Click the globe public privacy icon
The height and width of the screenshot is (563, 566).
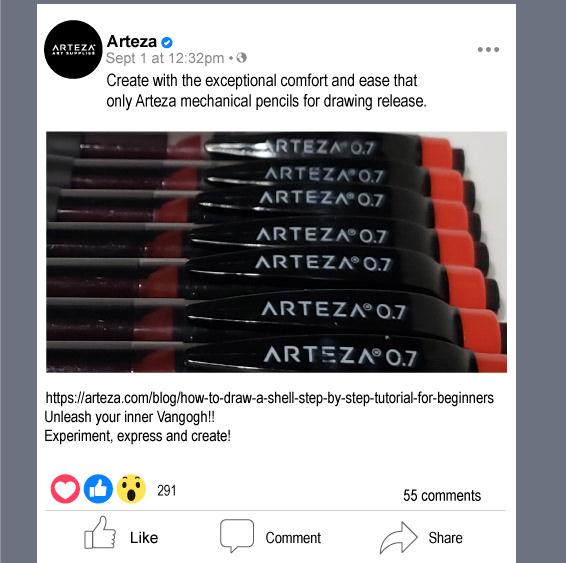pyautogui.click(x=241, y=58)
